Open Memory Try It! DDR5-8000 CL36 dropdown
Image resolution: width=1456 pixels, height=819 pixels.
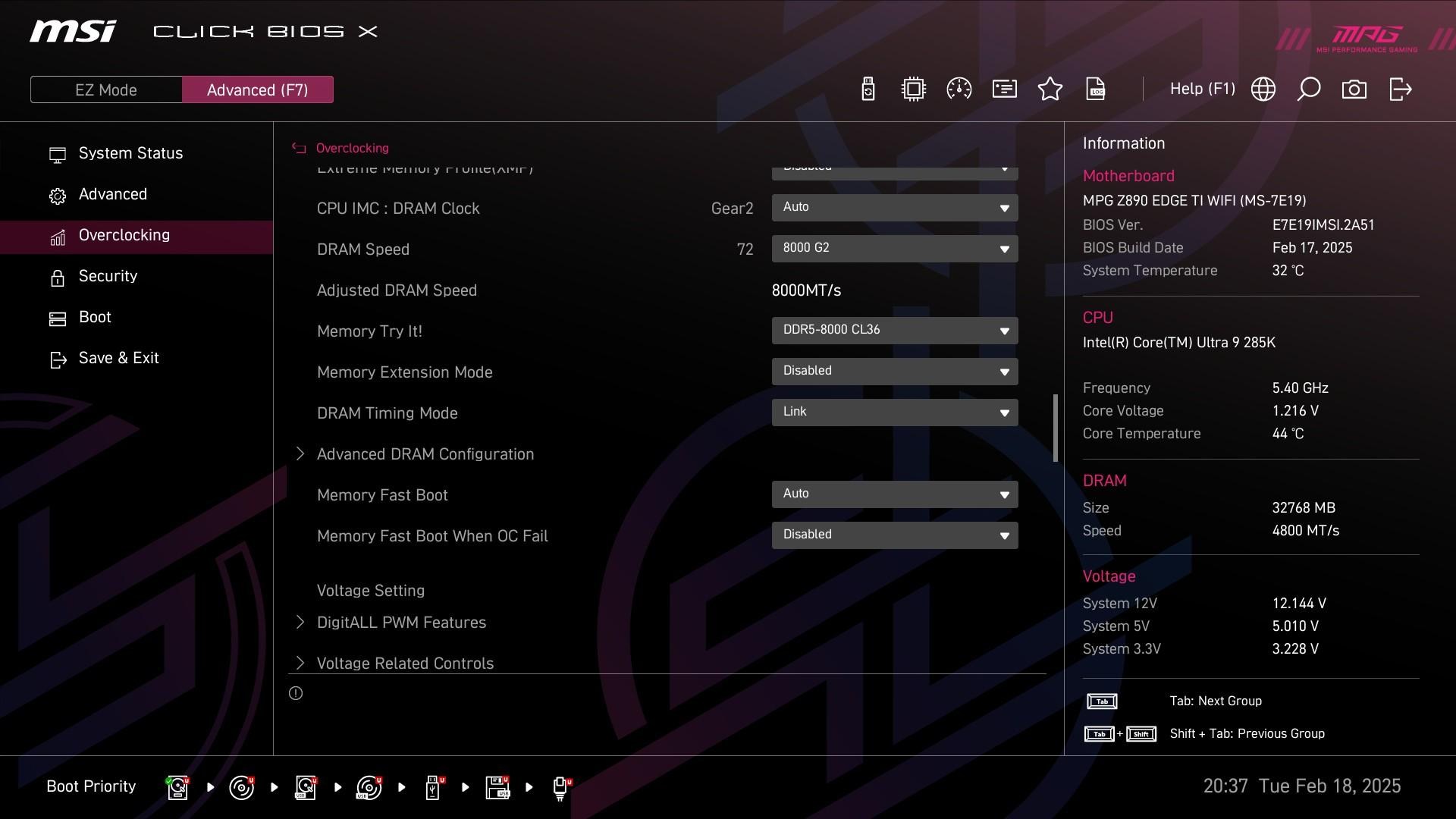[895, 330]
